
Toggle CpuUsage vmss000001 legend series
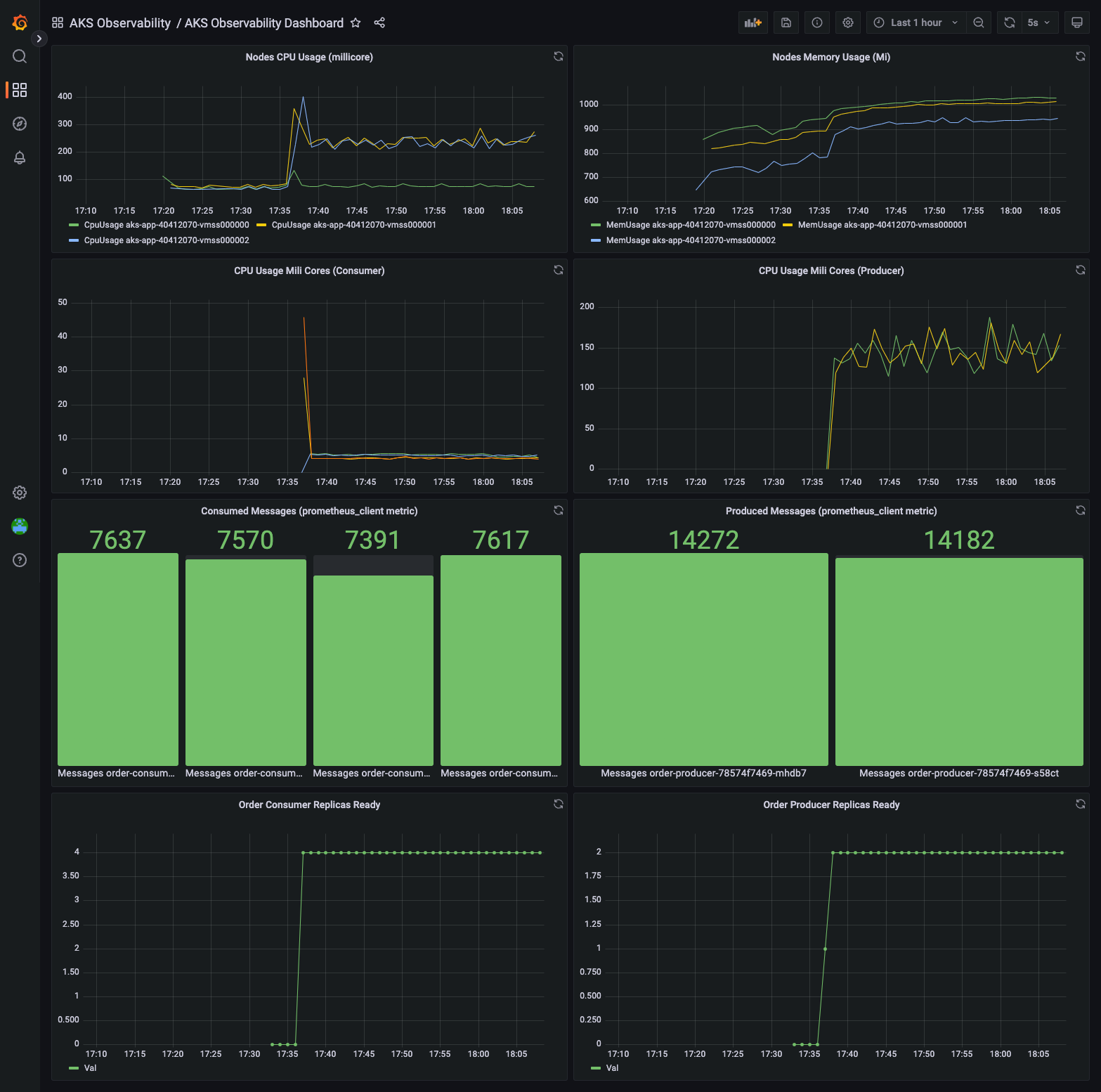[354, 225]
